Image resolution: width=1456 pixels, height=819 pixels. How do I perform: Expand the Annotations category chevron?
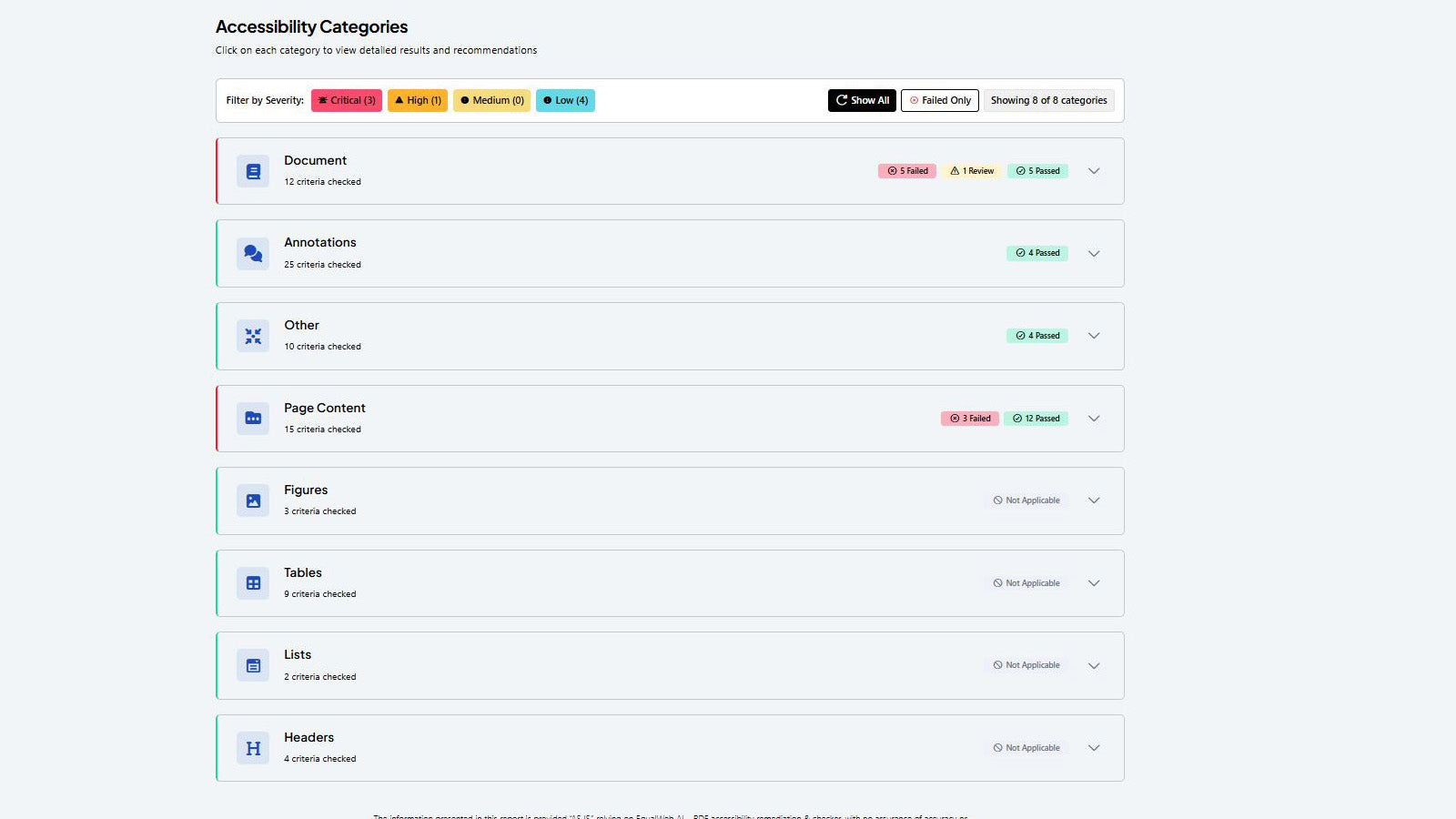coord(1094,254)
